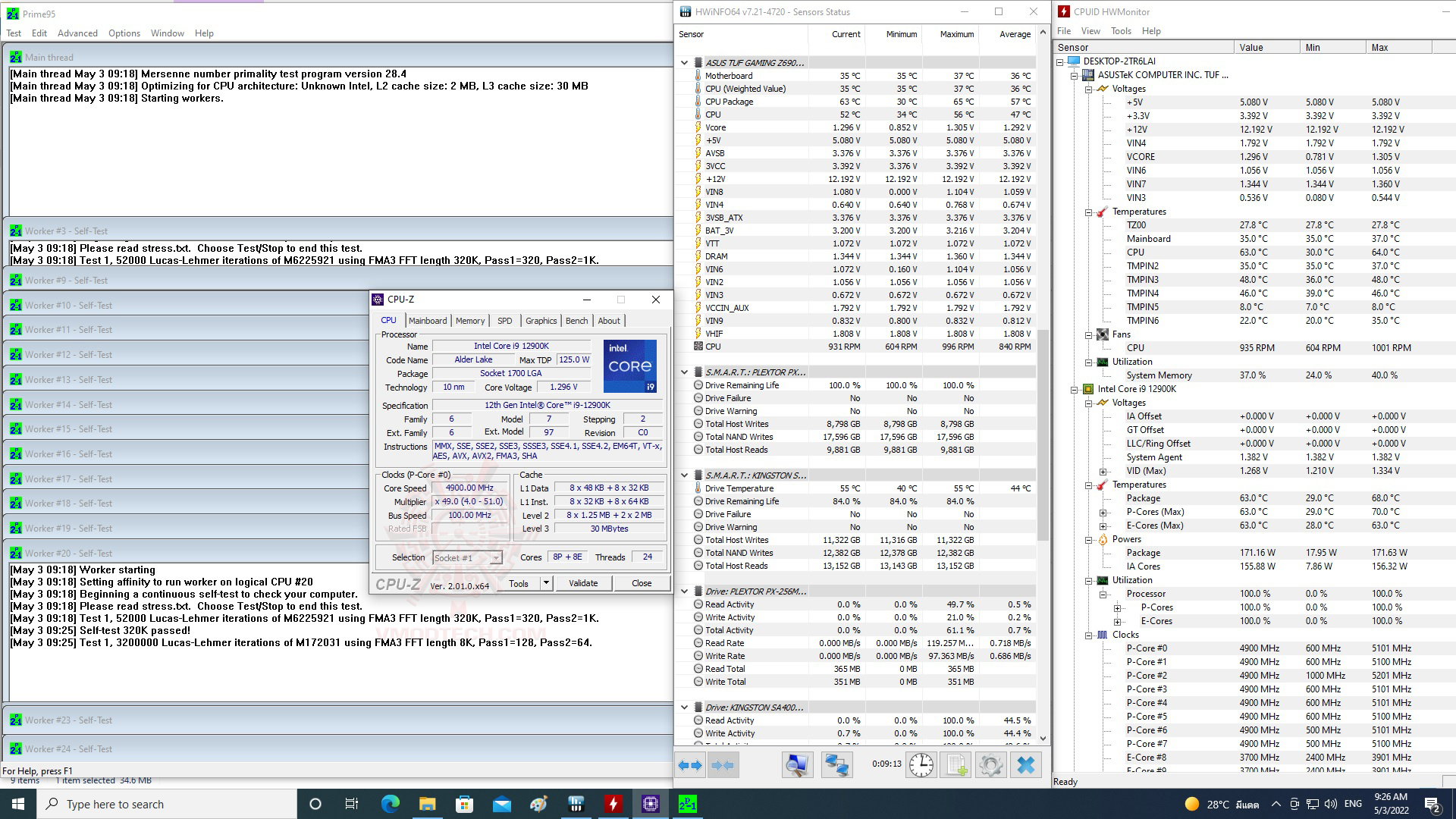The width and height of the screenshot is (1456, 819).
Task: Open HWiNFO settings gear icon
Action: click(x=990, y=765)
